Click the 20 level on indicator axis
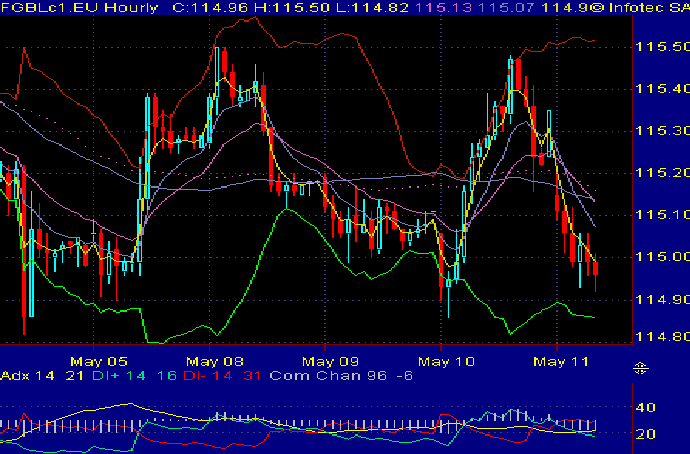This screenshot has width=690, height=454. click(x=645, y=435)
